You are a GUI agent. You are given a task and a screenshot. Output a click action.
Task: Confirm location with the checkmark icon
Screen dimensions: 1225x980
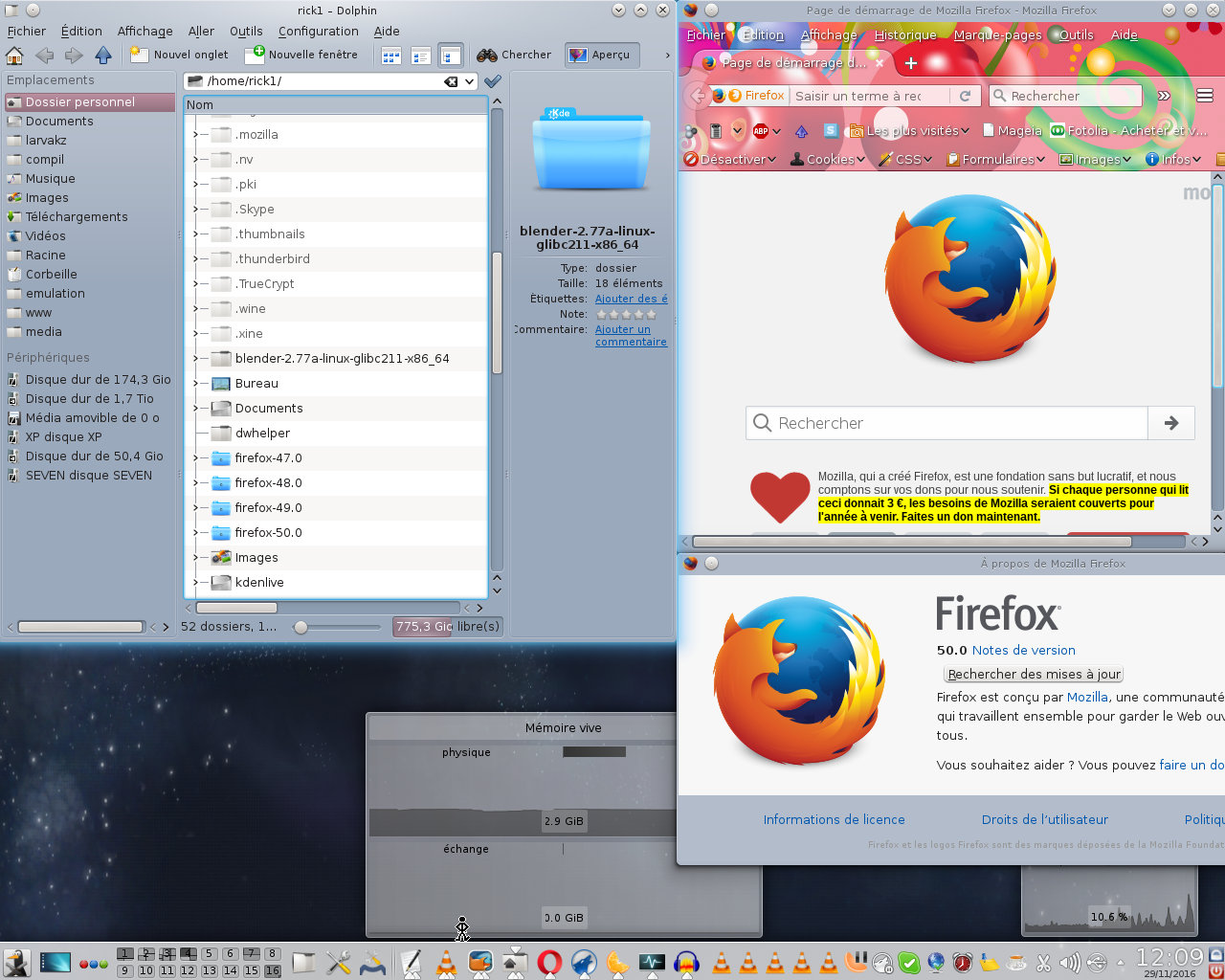[493, 81]
